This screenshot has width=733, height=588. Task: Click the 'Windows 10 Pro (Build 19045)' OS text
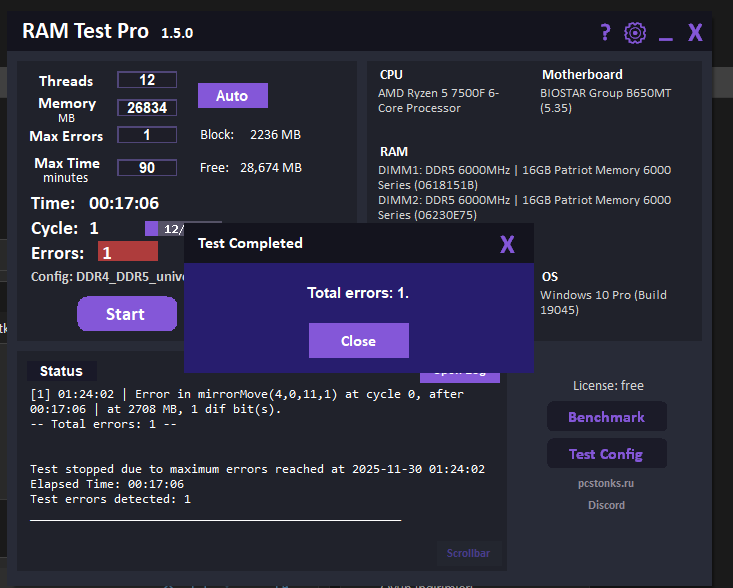point(603,302)
